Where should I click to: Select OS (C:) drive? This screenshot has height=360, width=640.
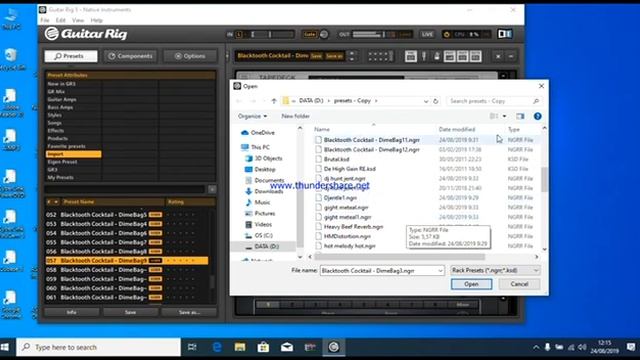coord(263,236)
